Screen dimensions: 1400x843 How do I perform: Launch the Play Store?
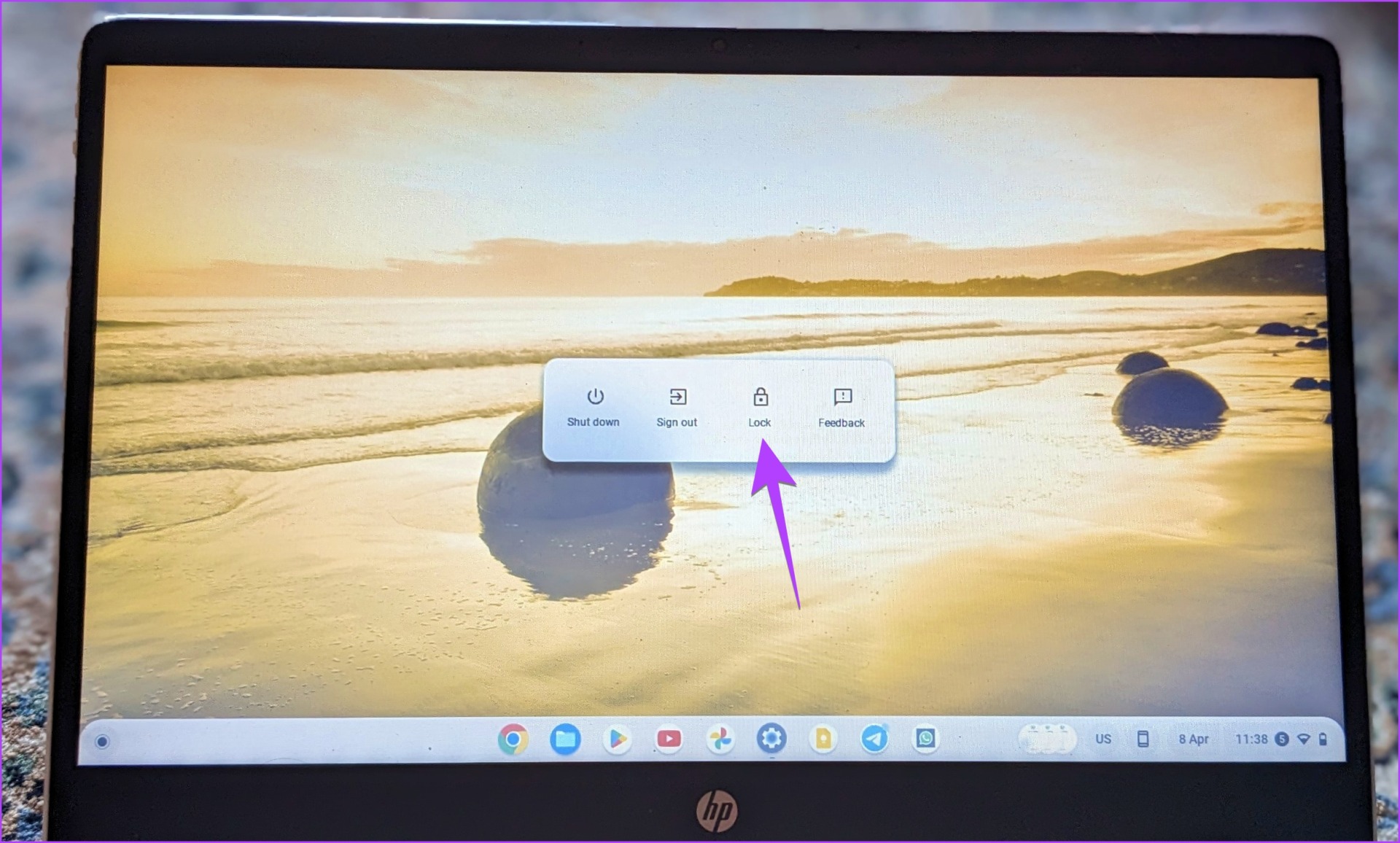[617, 739]
